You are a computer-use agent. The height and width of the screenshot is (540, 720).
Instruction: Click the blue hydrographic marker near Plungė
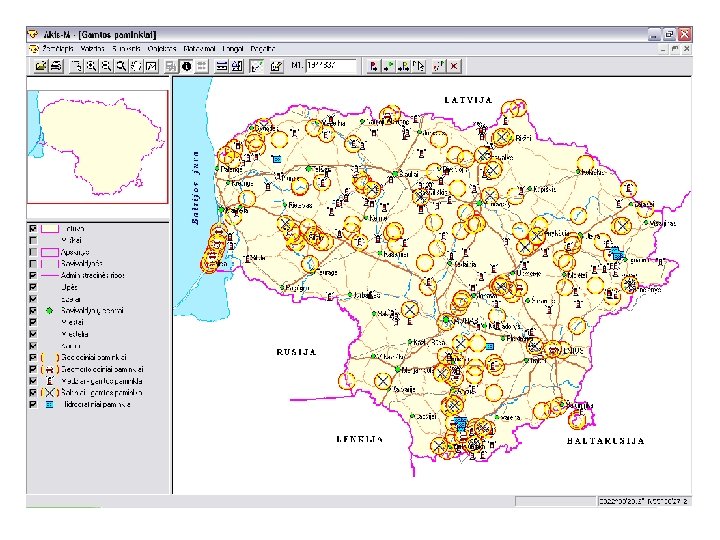point(276,159)
